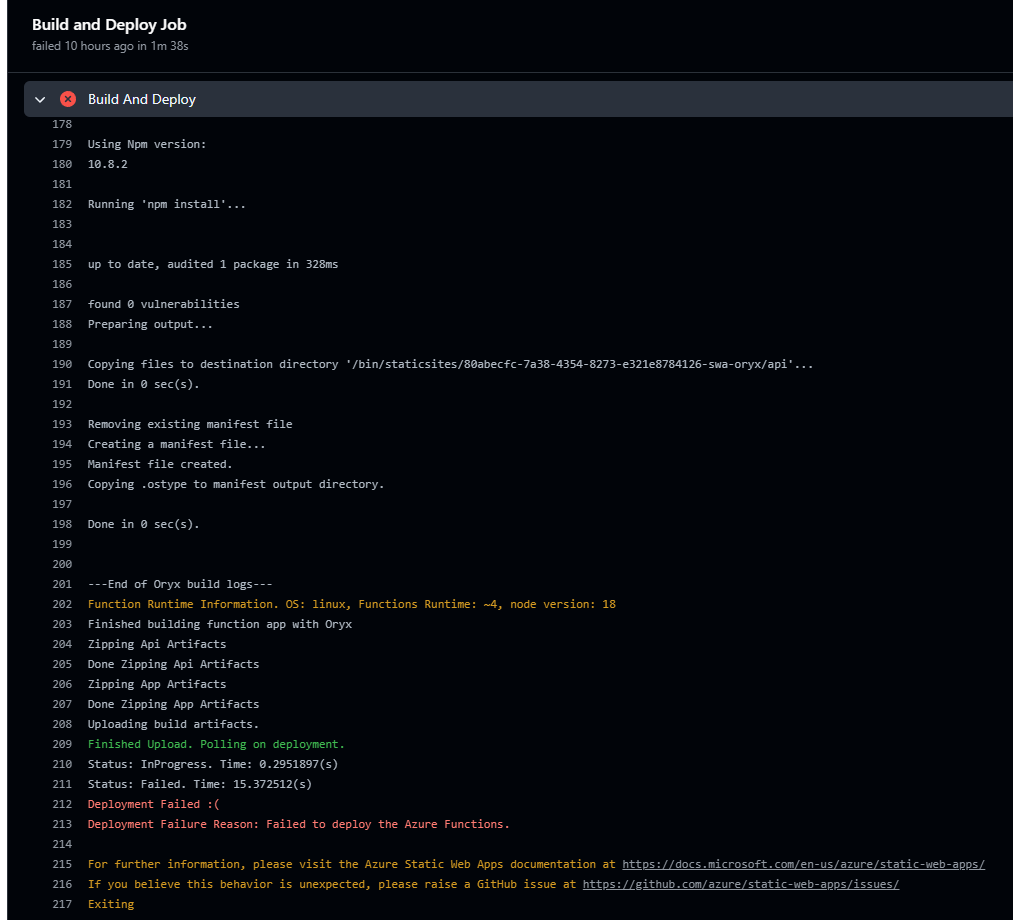Image resolution: width=1013 pixels, height=920 pixels.
Task: Click line number 182
Action: coord(62,204)
